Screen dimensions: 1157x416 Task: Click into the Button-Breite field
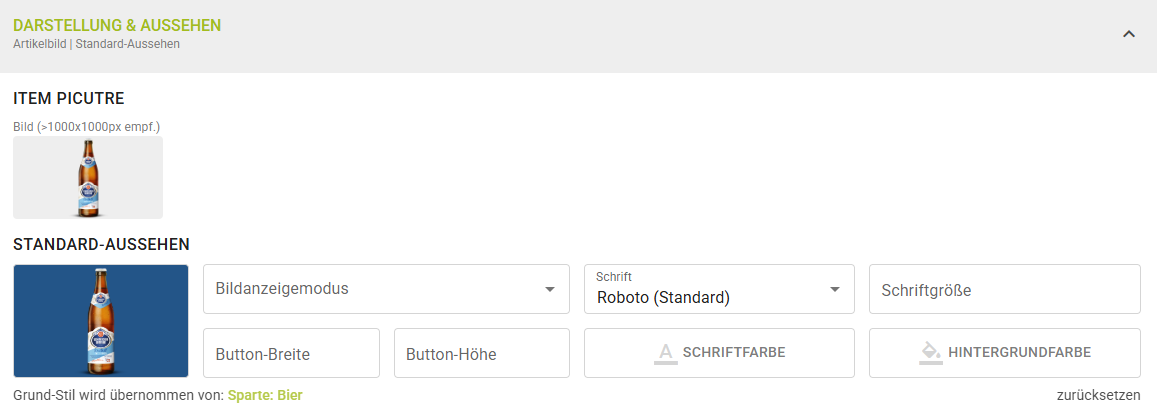pyautogui.click(x=291, y=353)
